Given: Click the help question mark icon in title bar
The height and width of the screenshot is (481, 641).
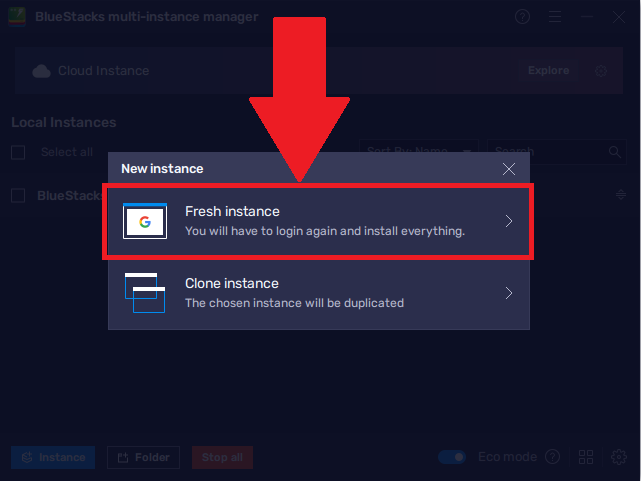Looking at the screenshot, I should point(522,17).
